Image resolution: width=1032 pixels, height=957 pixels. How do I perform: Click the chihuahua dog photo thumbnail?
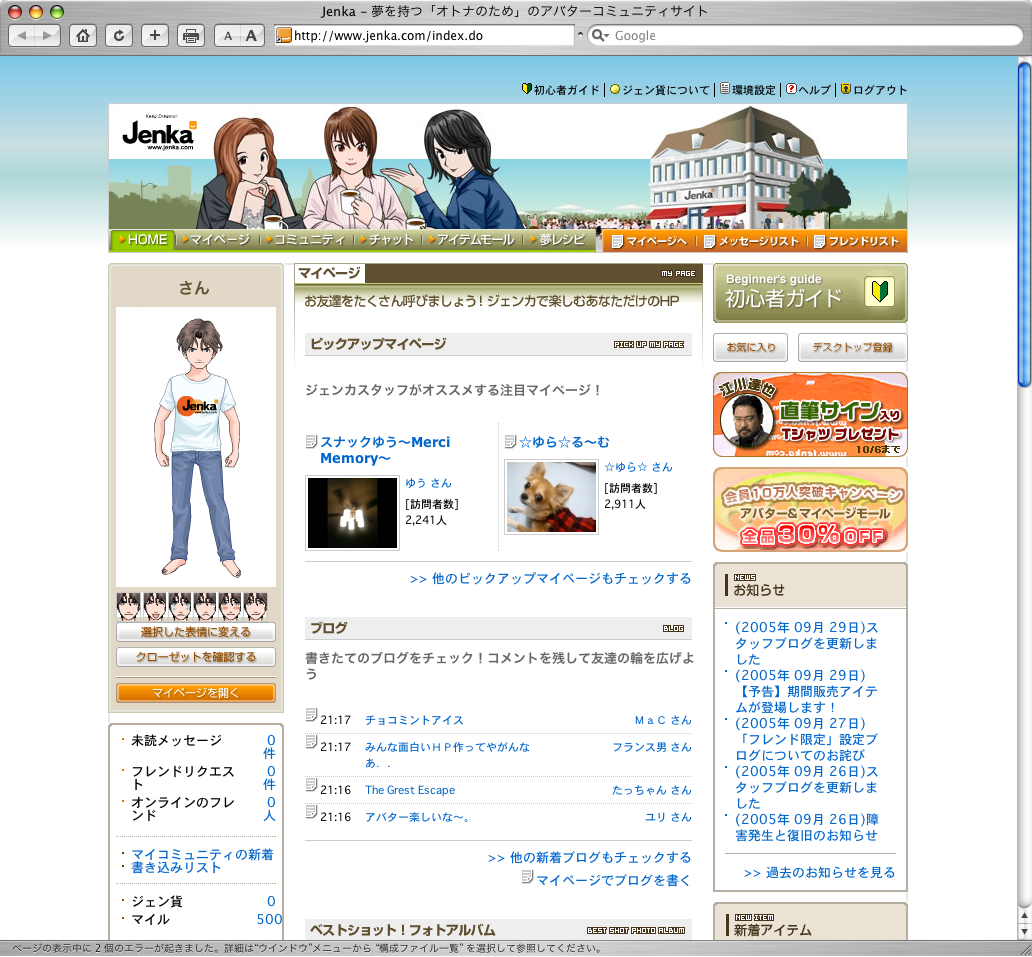(551, 497)
